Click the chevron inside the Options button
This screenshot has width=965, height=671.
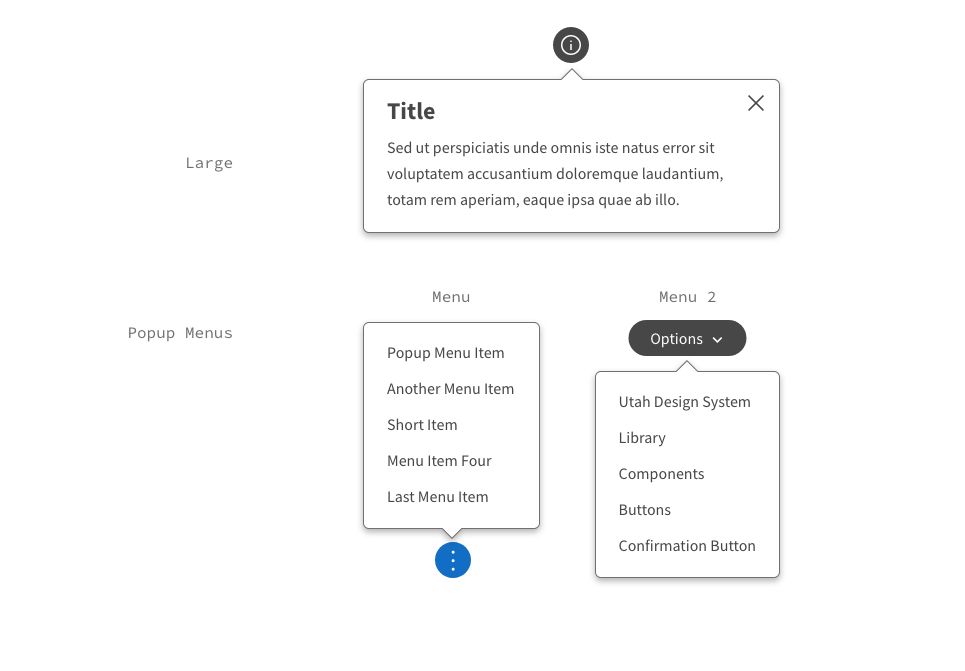716,339
